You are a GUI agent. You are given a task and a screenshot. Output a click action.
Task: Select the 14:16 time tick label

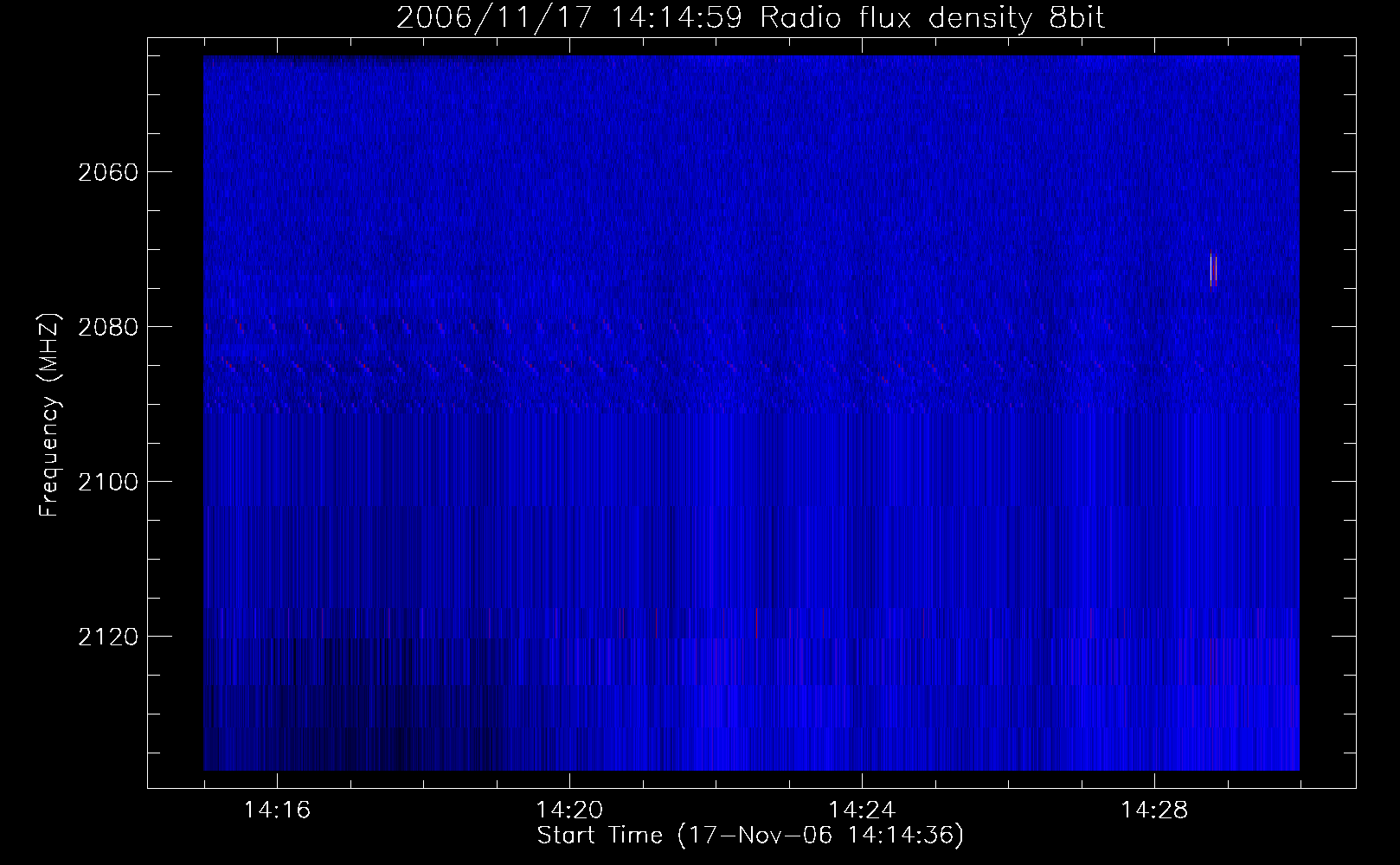(x=277, y=811)
